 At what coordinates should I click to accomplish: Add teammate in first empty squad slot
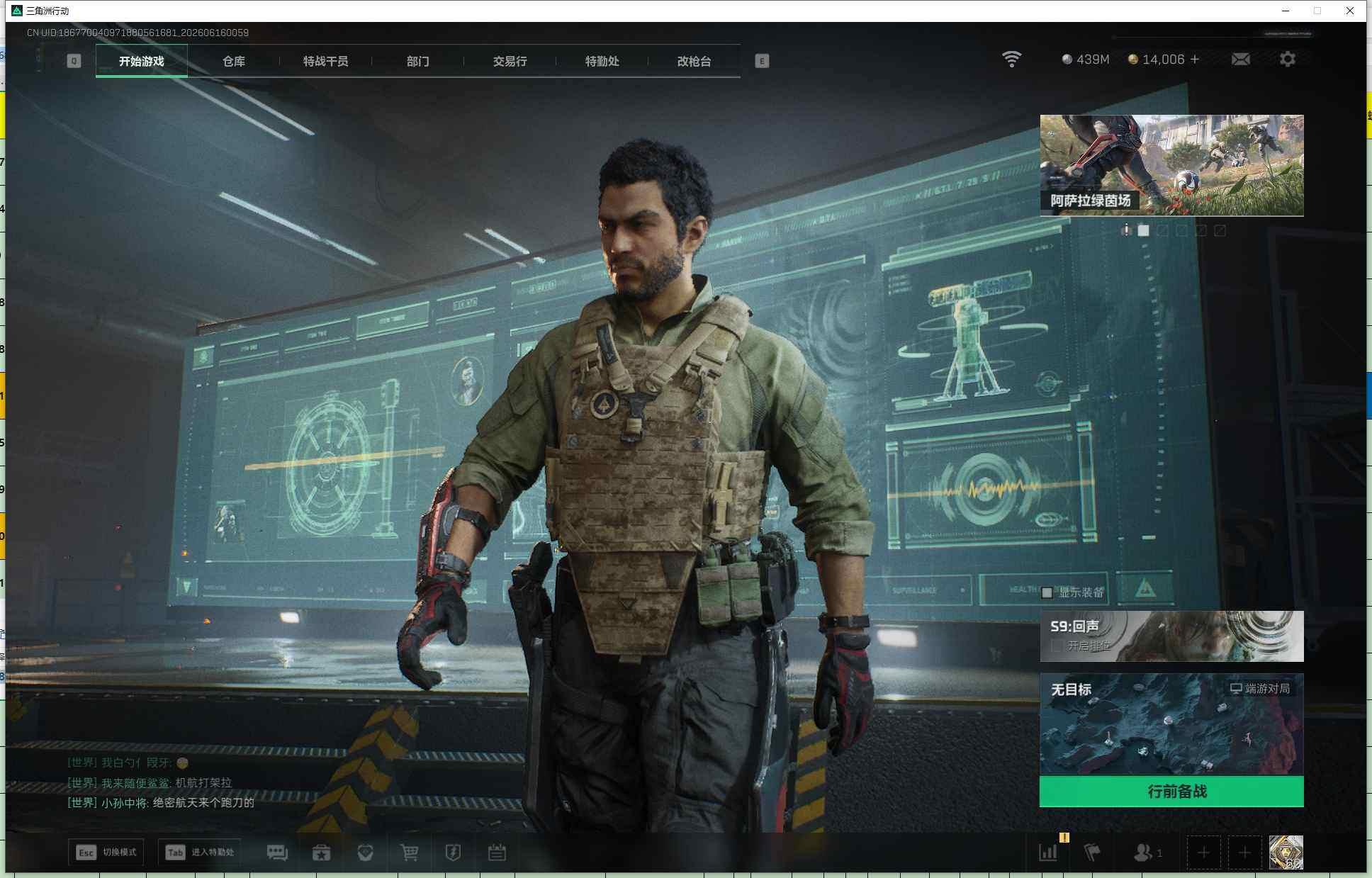(1203, 852)
